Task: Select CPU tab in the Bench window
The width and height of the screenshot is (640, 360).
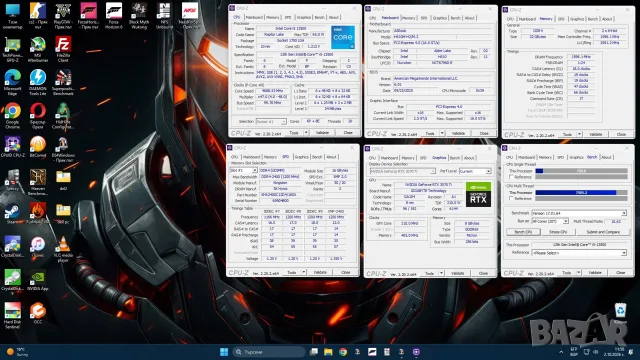Action: [x=509, y=157]
